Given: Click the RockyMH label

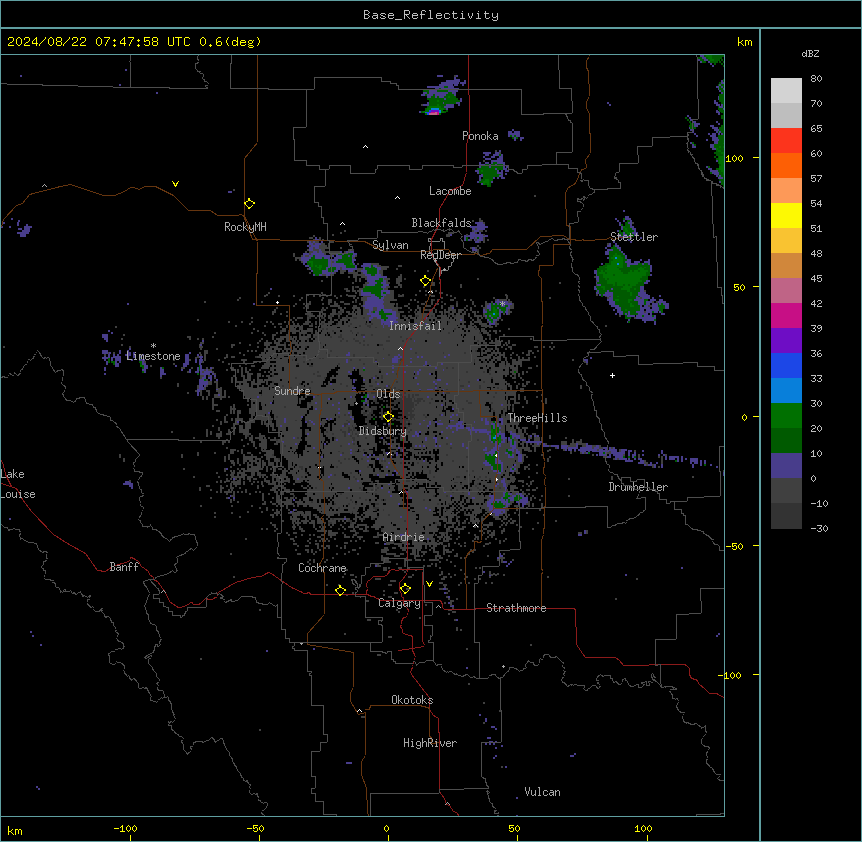Looking at the screenshot, I should click(245, 227).
